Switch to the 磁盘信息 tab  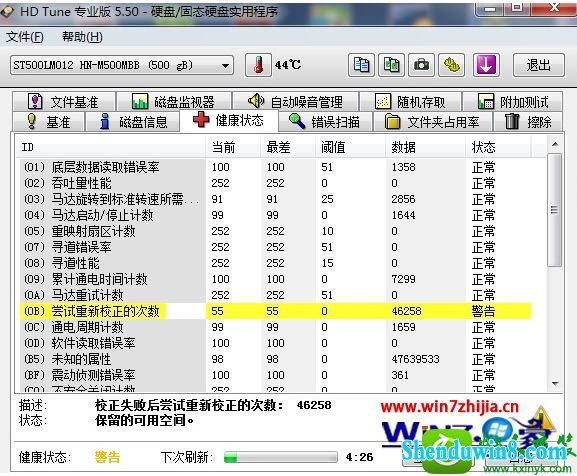point(133,122)
